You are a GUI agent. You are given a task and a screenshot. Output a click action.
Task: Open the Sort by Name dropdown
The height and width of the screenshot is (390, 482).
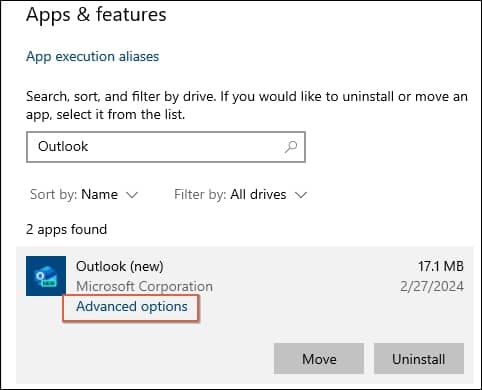point(84,194)
